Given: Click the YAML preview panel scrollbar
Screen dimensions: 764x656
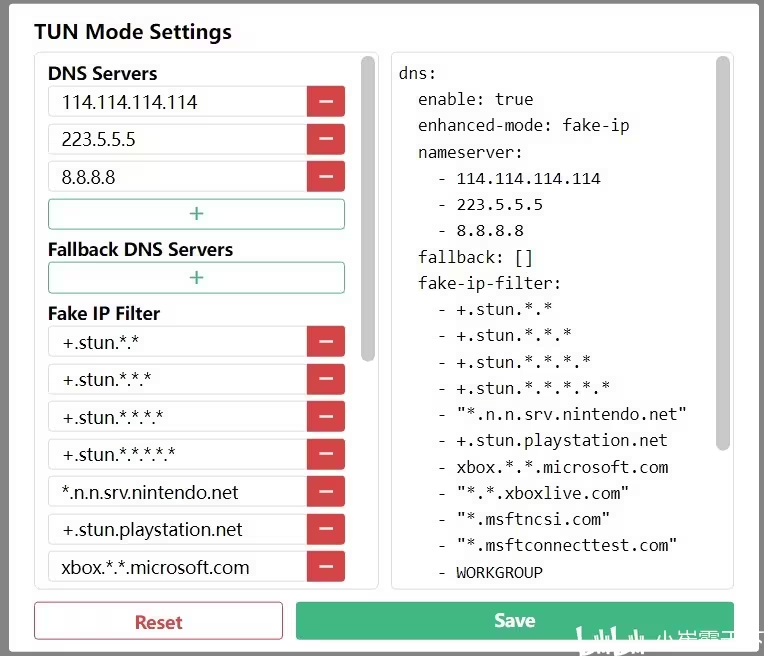Looking at the screenshot, I should click(723, 252).
